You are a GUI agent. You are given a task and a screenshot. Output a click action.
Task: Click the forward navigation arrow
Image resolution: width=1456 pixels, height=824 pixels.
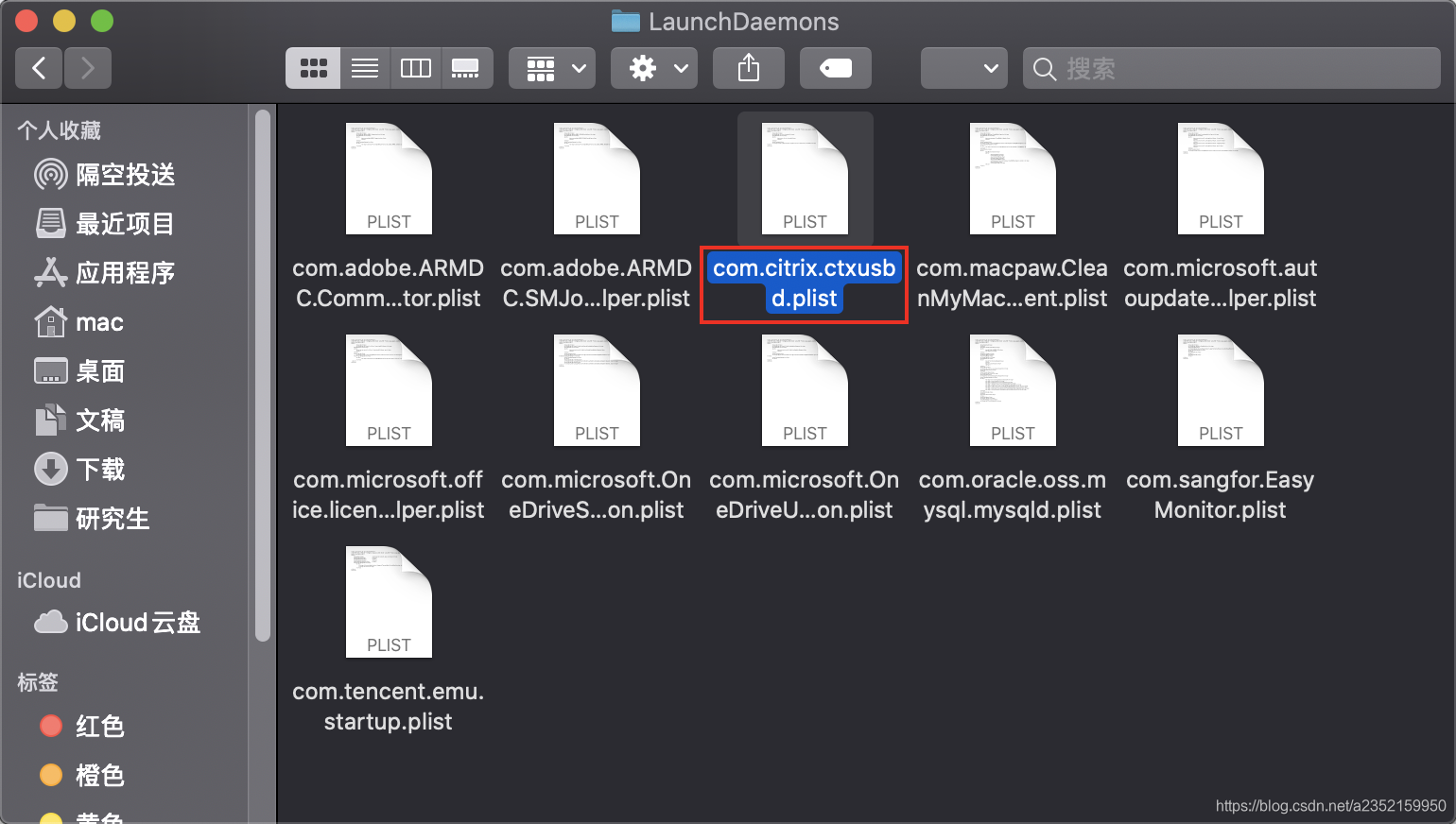pyautogui.click(x=88, y=68)
